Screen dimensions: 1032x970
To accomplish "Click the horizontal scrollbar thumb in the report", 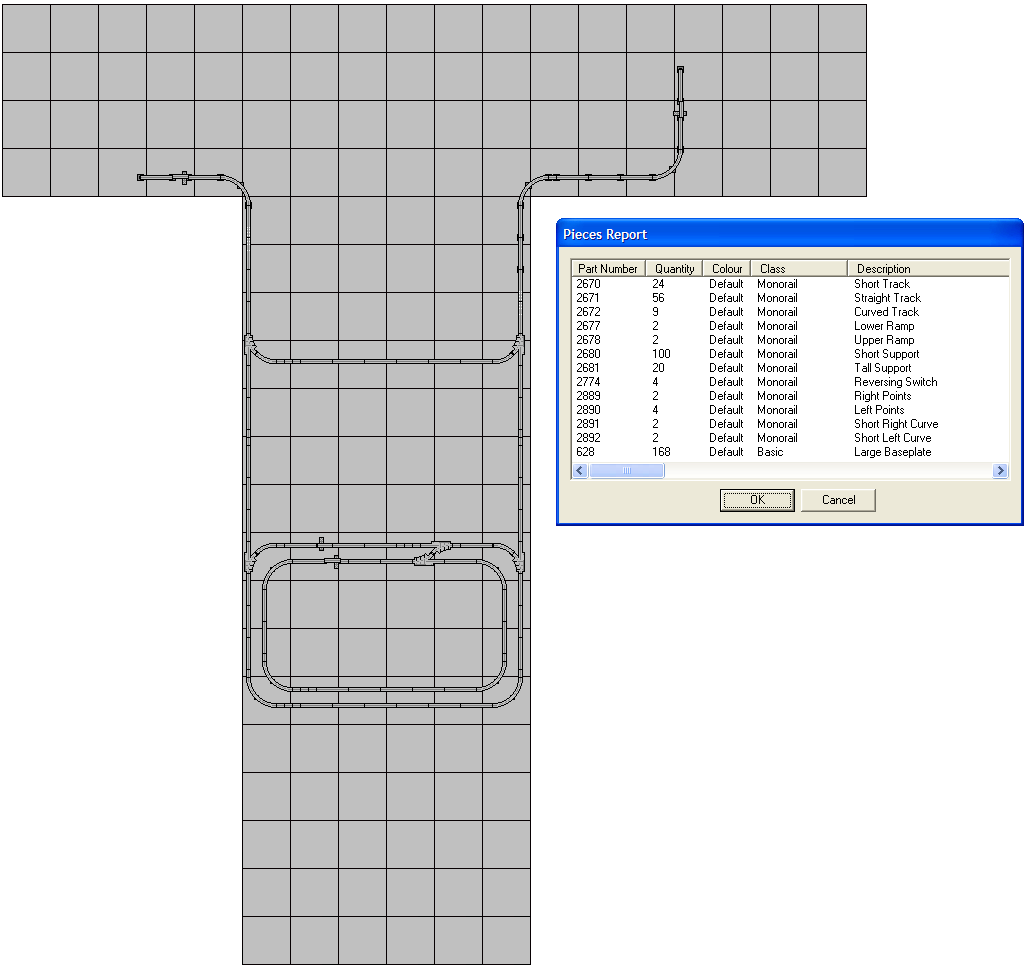I will pyautogui.click(x=627, y=471).
